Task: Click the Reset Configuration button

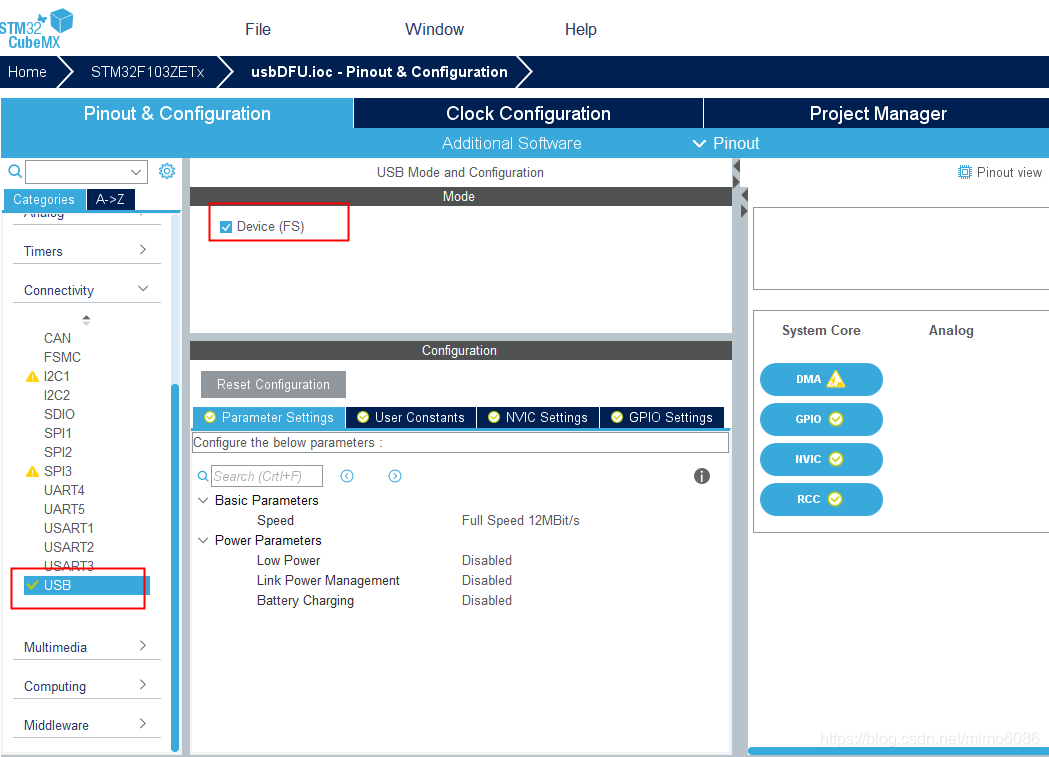Action: (273, 385)
